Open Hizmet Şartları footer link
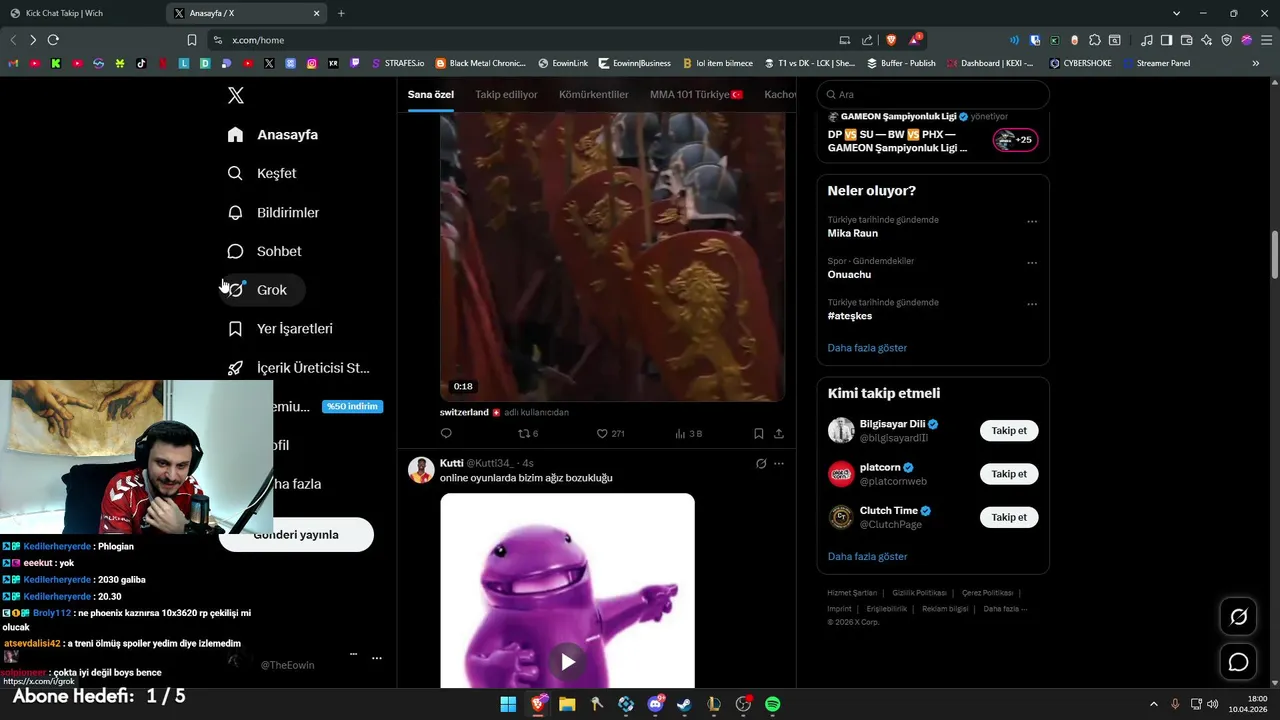Viewport: 1280px width, 720px height. [852, 593]
